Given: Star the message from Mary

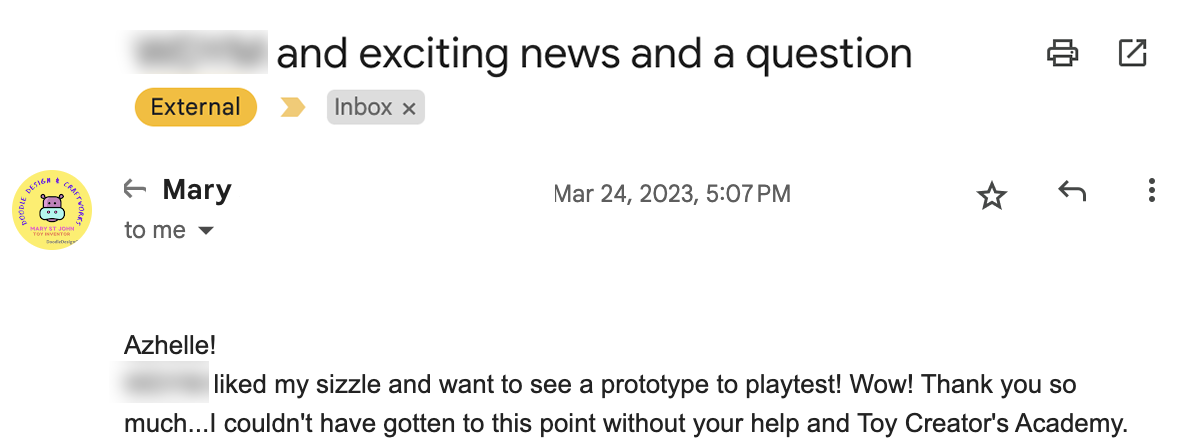Looking at the screenshot, I should tap(991, 196).
